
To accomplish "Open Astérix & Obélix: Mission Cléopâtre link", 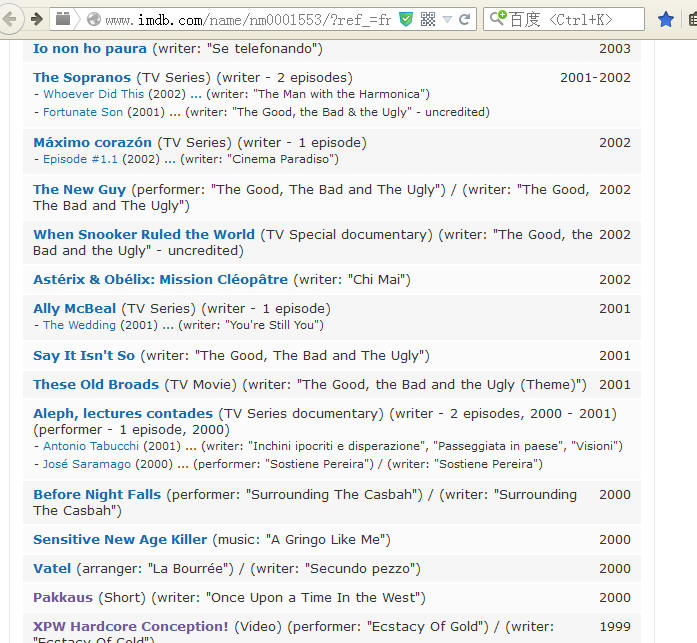I will [x=160, y=280].
